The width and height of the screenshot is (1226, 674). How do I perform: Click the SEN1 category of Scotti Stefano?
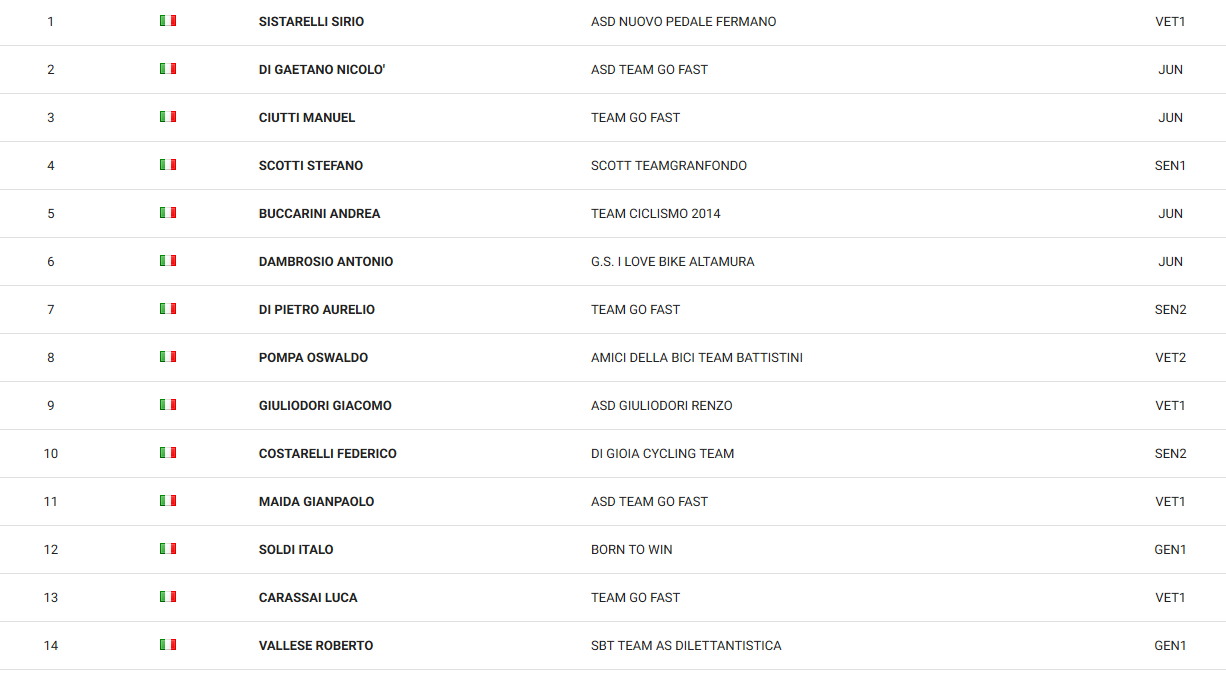(x=1170, y=166)
